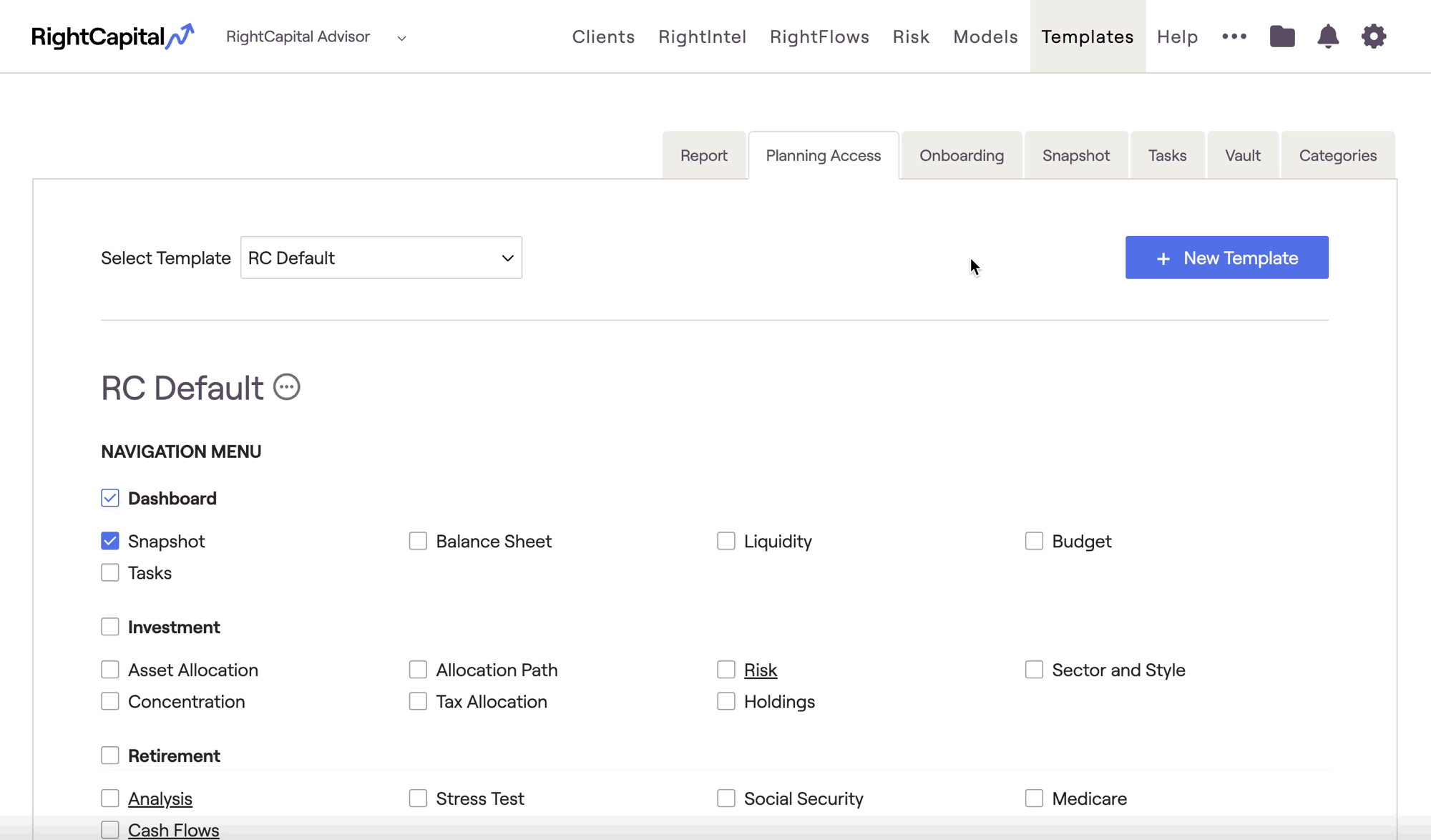The height and width of the screenshot is (840, 1431).
Task: Go to Clients in the top navigation
Action: (x=603, y=36)
